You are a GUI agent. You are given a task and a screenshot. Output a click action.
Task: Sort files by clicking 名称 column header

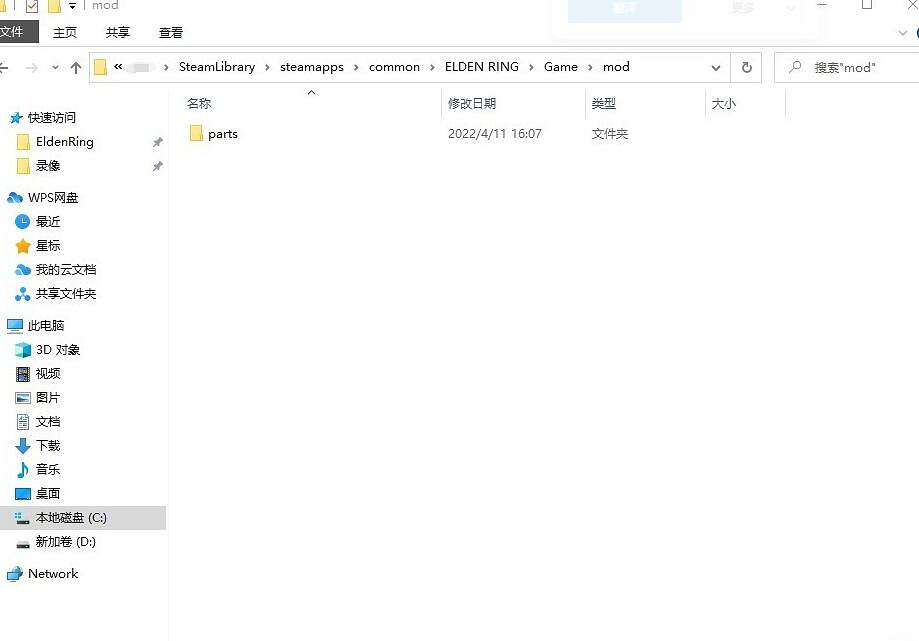(x=198, y=102)
